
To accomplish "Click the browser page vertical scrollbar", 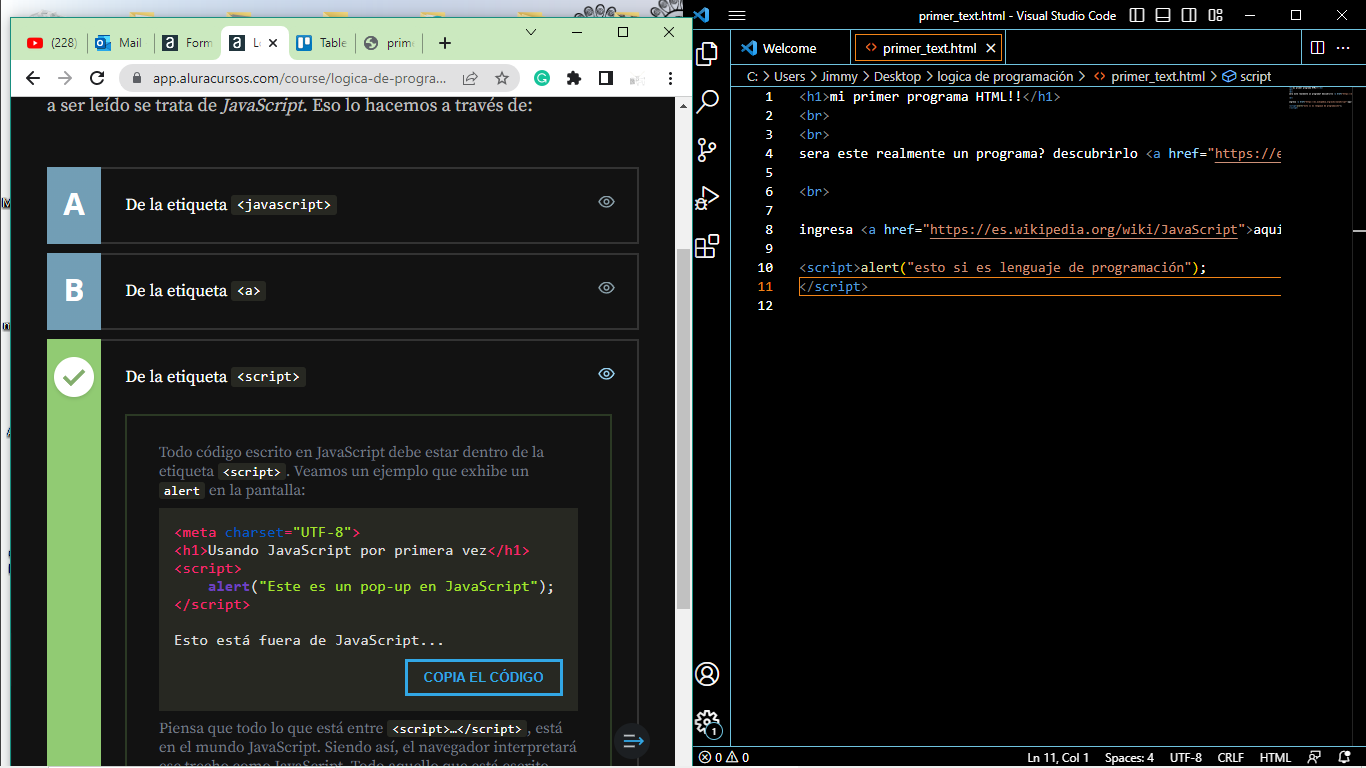I will pos(684,427).
